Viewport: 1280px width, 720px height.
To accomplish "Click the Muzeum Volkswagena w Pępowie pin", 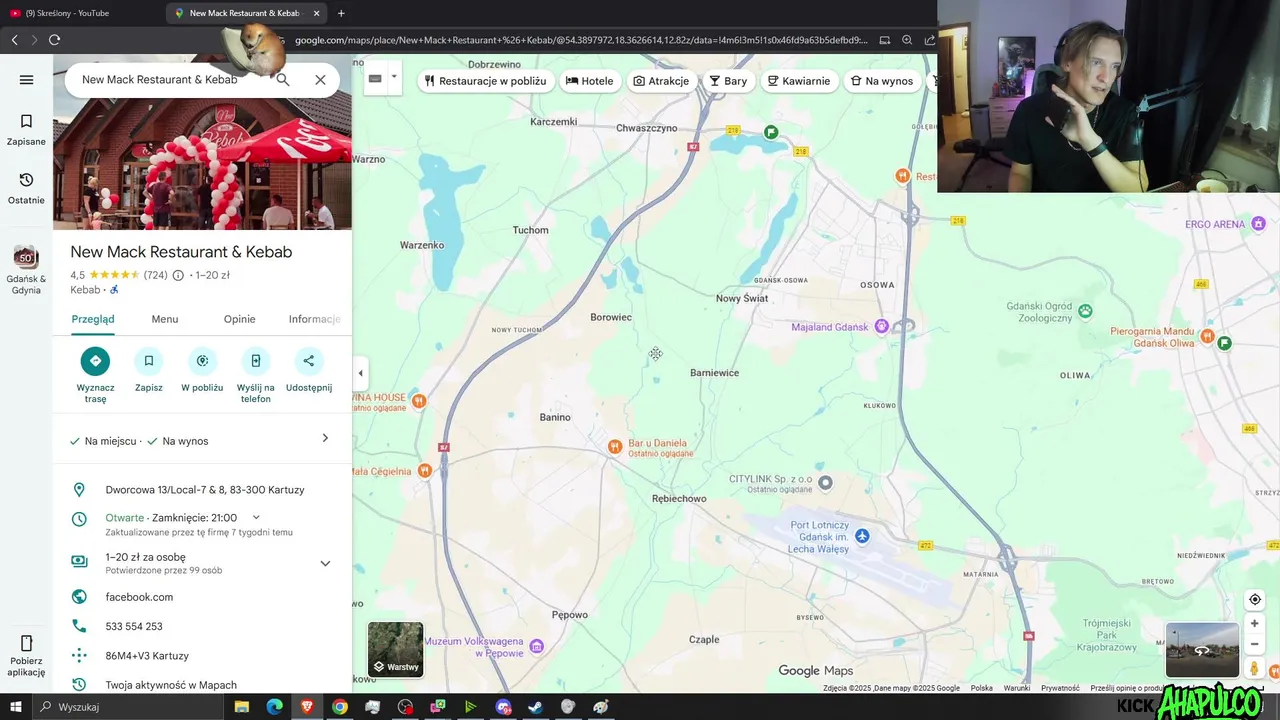I will click(x=537, y=646).
